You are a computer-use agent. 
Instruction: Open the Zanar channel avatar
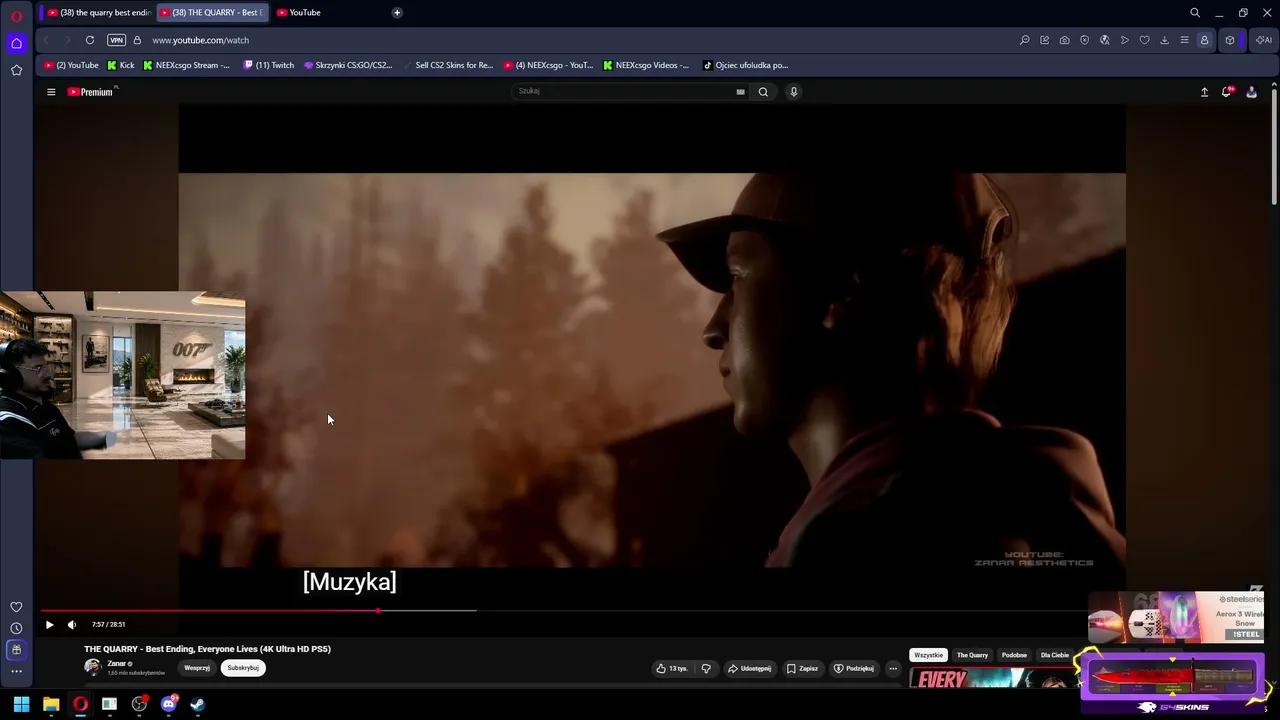point(93,667)
